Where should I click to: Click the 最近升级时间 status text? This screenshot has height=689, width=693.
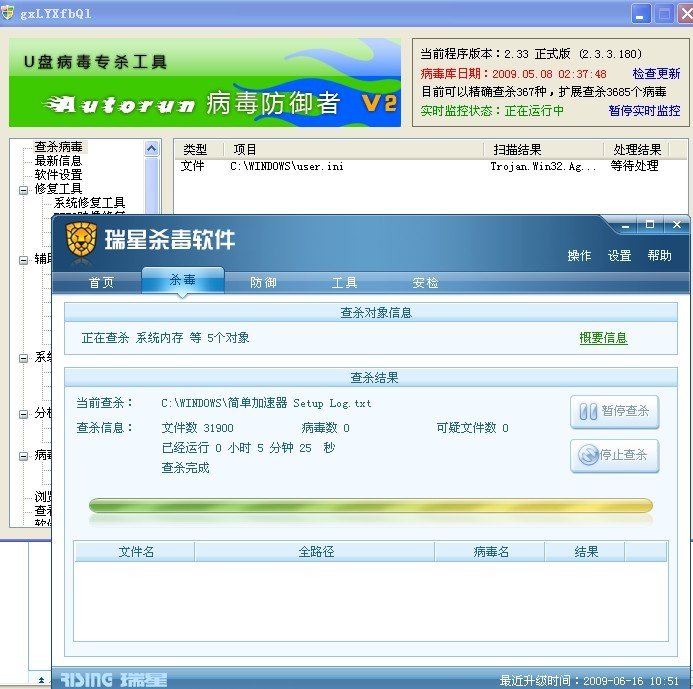(x=589, y=681)
